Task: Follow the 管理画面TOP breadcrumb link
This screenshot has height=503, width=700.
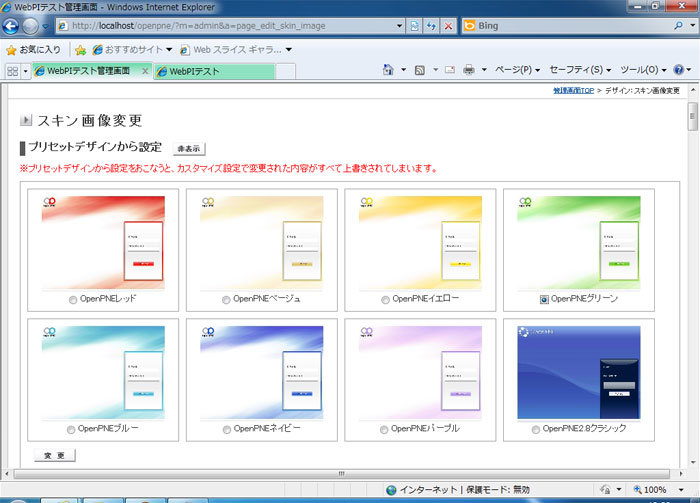Action: click(573, 91)
